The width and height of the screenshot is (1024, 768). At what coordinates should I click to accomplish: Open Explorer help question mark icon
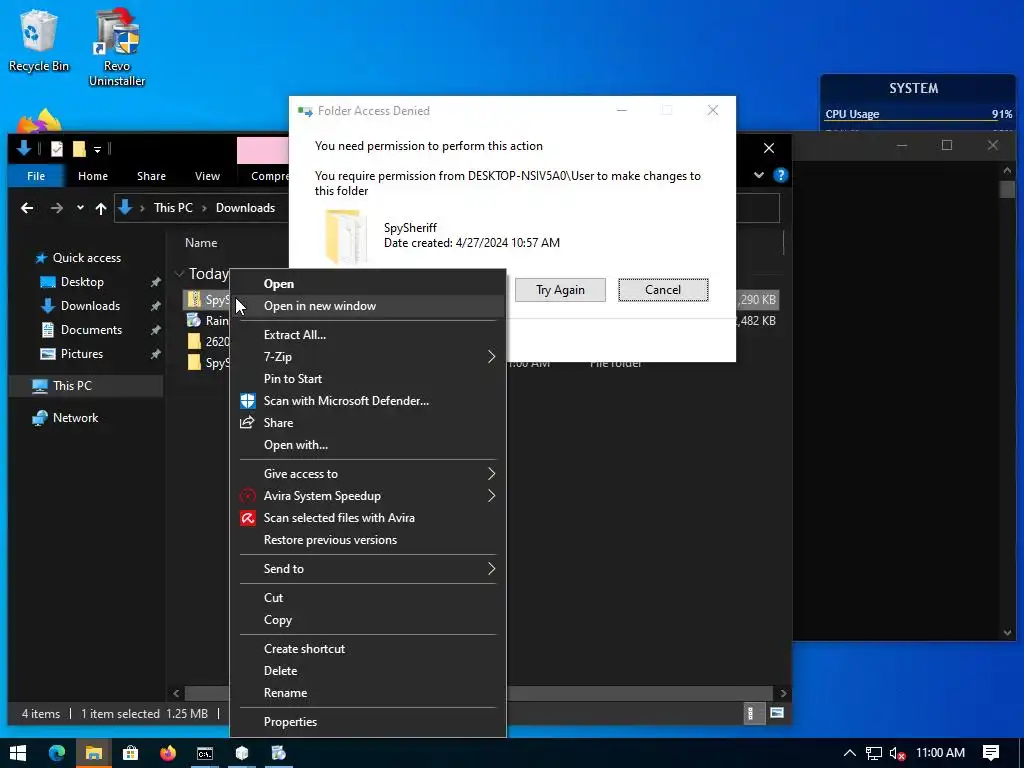(780, 175)
